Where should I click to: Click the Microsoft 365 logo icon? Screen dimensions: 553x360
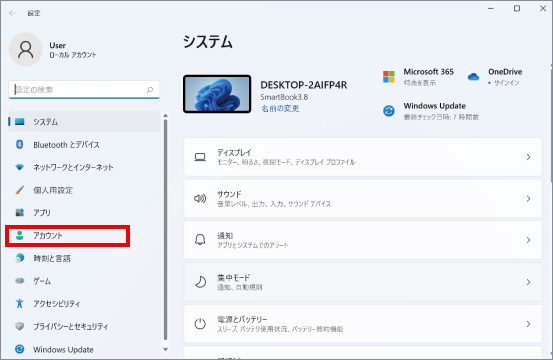click(x=389, y=77)
